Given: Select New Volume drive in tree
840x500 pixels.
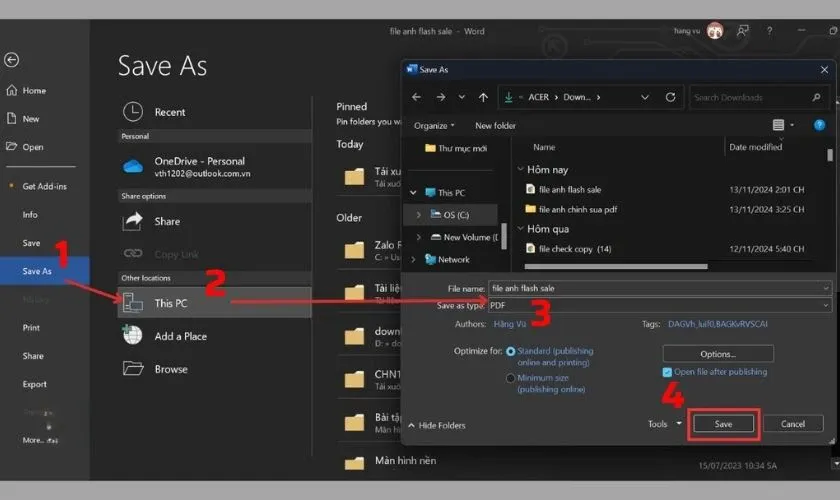Looking at the screenshot, I should click(464, 237).
